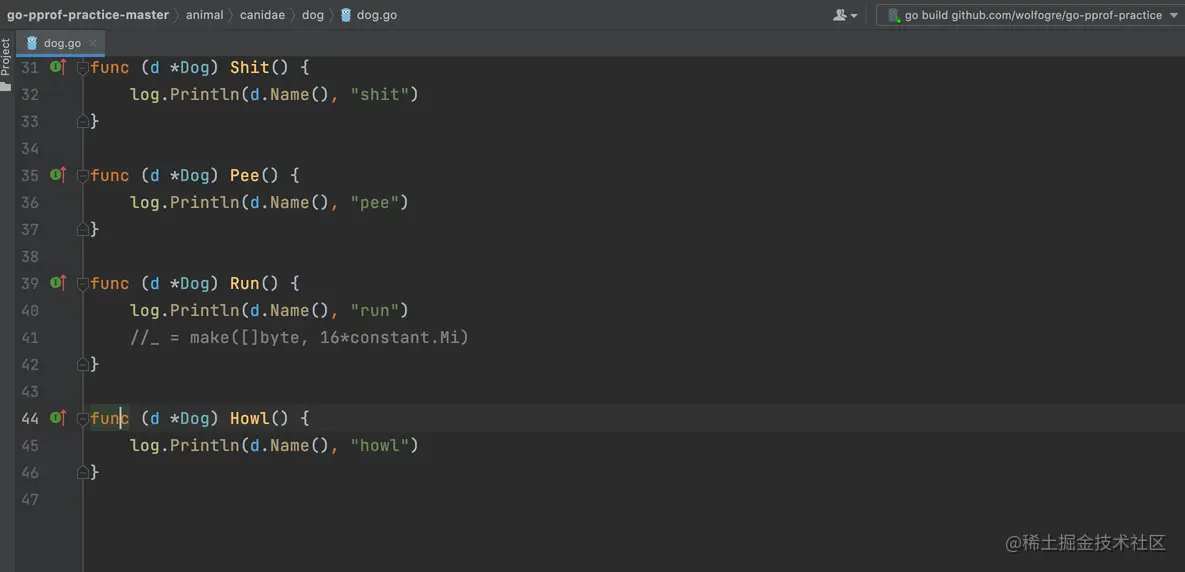Click the implements-interface gutter icon on line 44
1185x572 pixels.
pyautogui.click(x=57, y=417)
